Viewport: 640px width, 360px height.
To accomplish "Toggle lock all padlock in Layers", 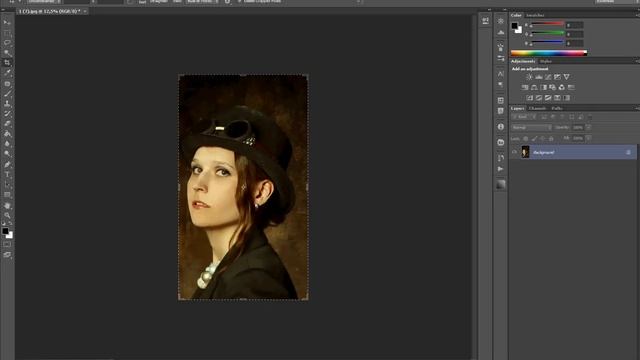I will click(x=551, y=139).
